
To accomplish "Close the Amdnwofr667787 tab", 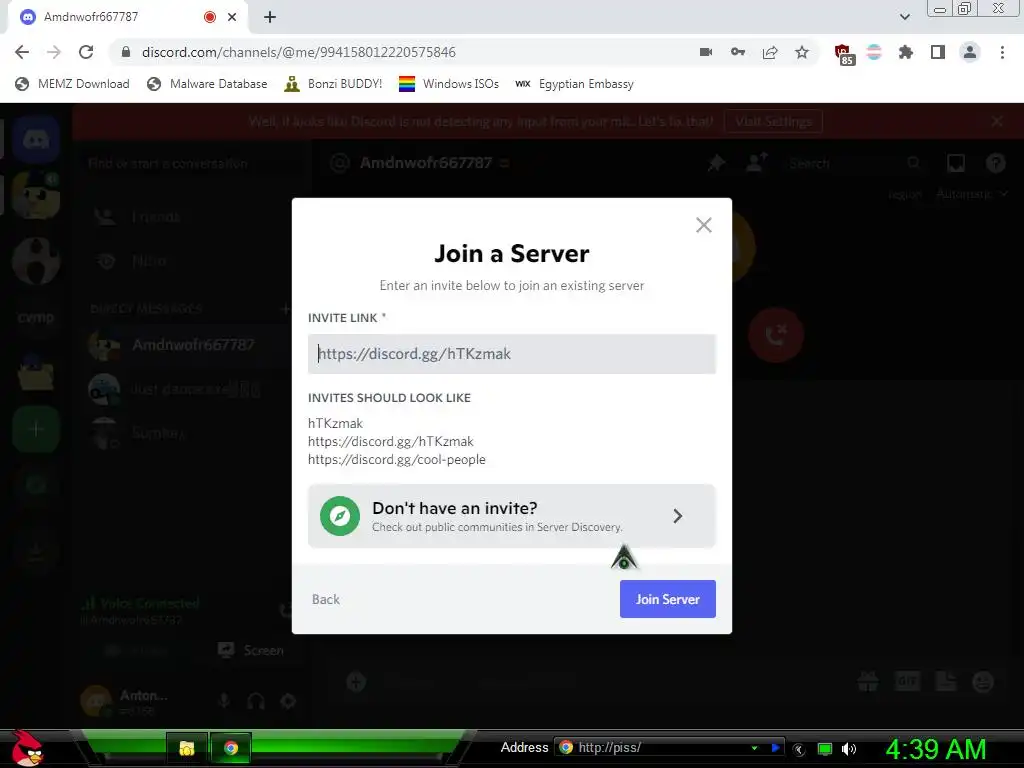I will (232, 17).
